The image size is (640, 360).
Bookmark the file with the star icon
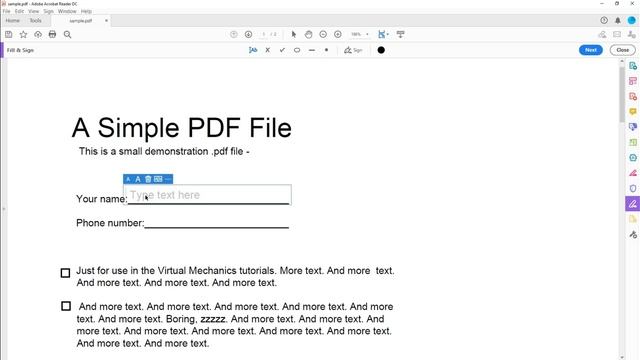point(23,35)
